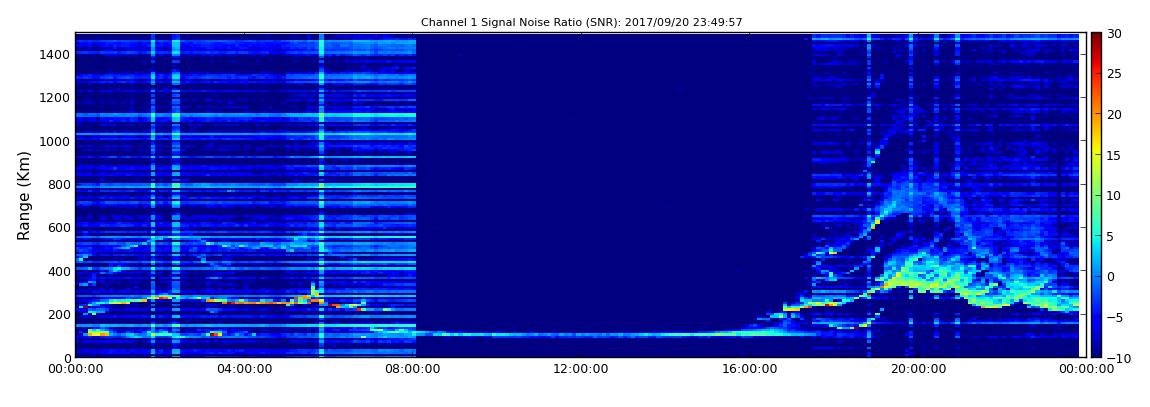This screenshot has width=1150, height=407.
Task: Click the 200 range tick label
Action: pyautogui.click(x=58, y=315)
